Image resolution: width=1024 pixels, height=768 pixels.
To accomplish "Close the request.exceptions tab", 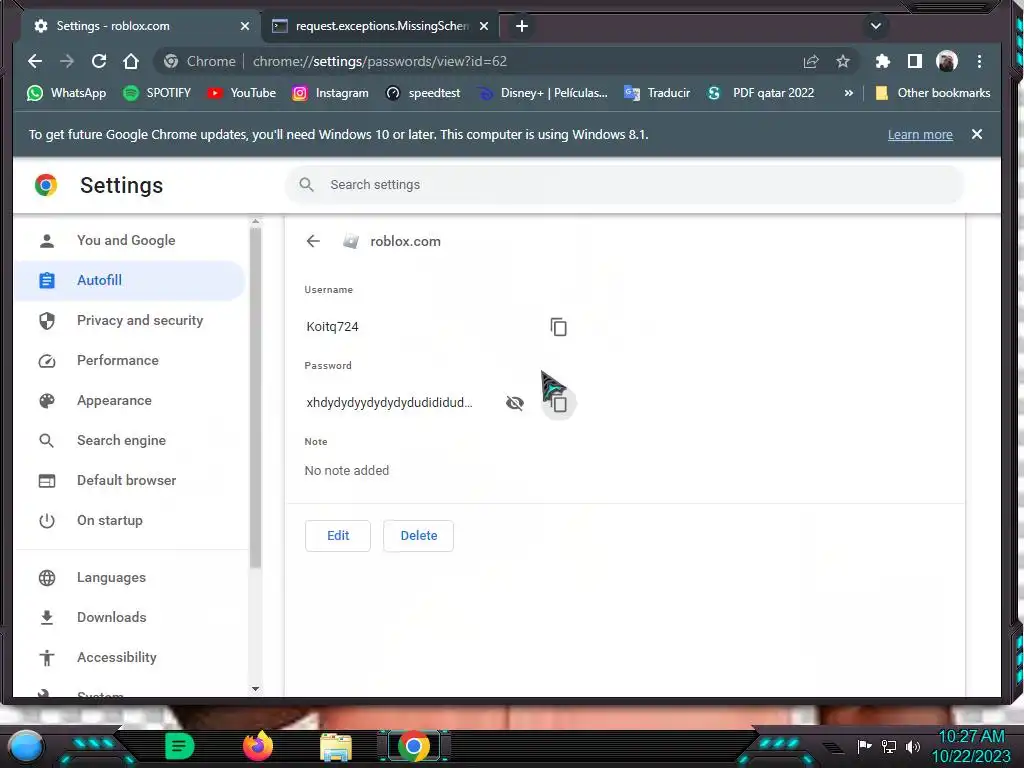I will pyautogui.click(x=484, y=26).
